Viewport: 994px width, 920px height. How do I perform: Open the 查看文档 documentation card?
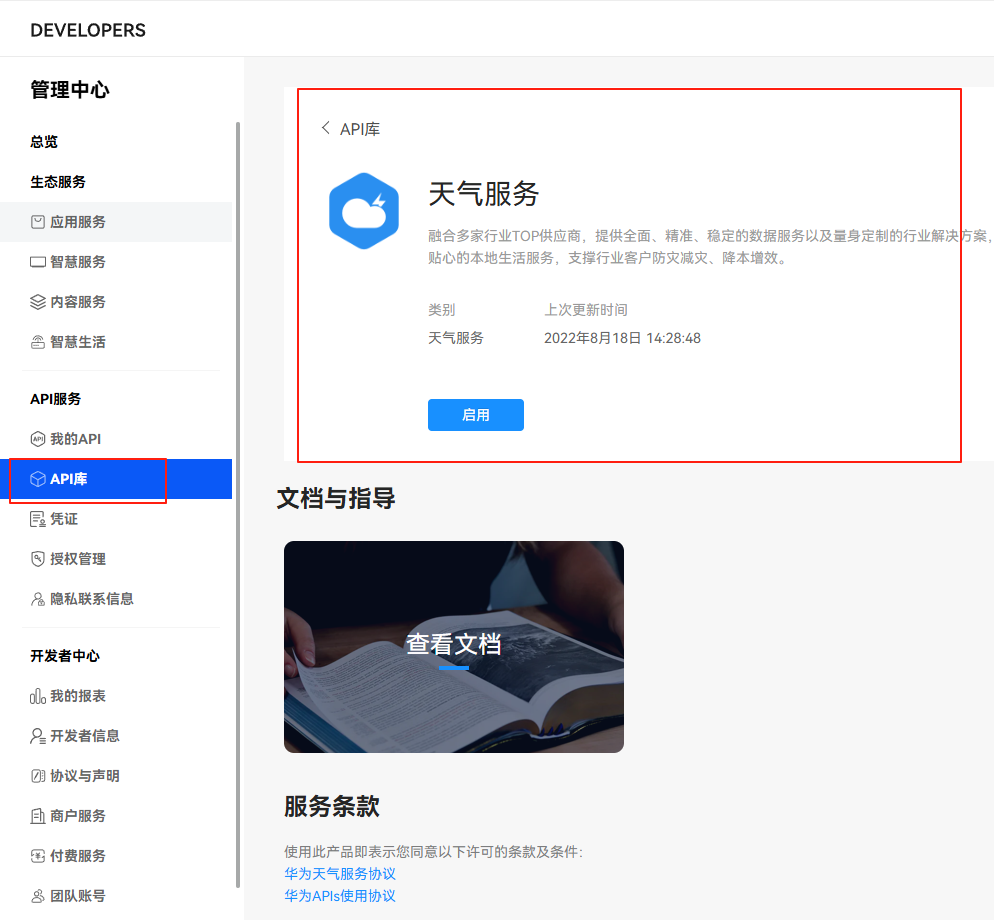point(454,647)
